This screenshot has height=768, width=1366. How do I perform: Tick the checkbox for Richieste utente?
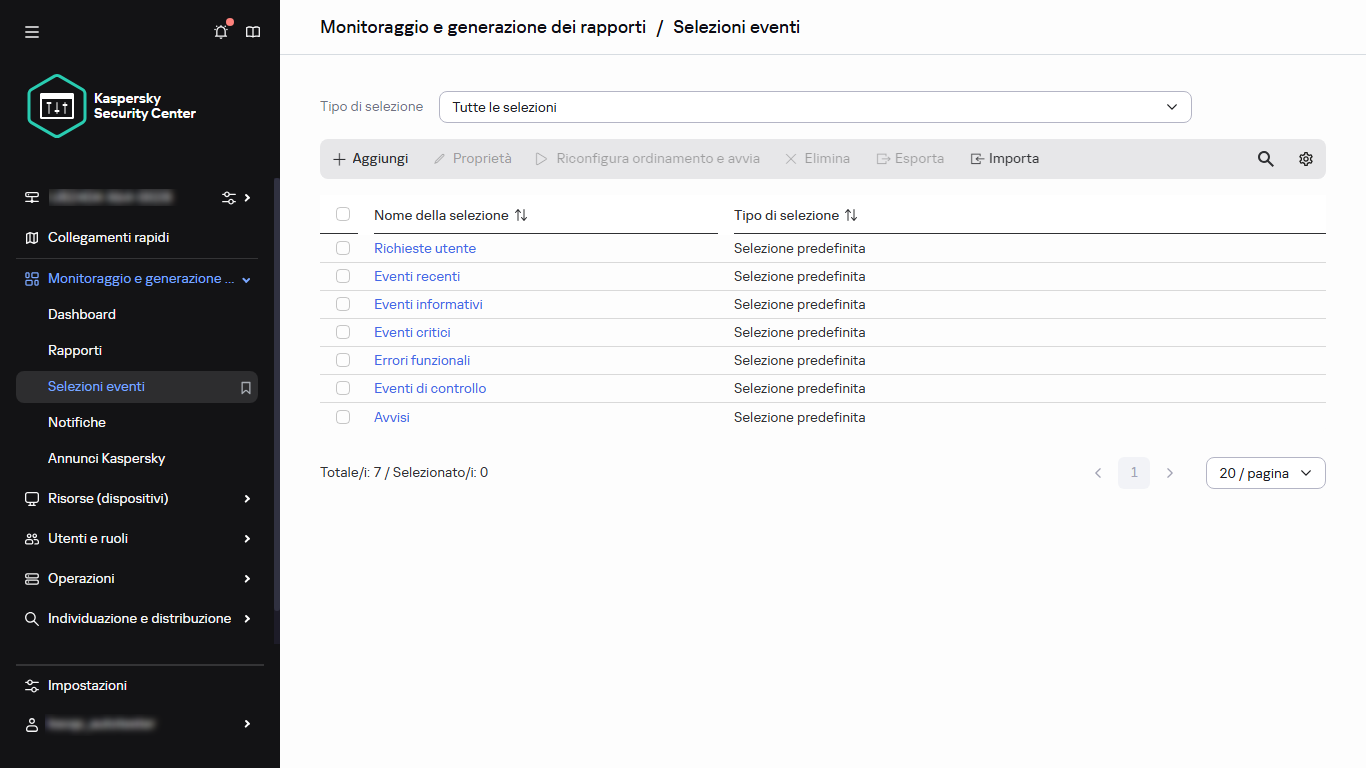(343, 248)
